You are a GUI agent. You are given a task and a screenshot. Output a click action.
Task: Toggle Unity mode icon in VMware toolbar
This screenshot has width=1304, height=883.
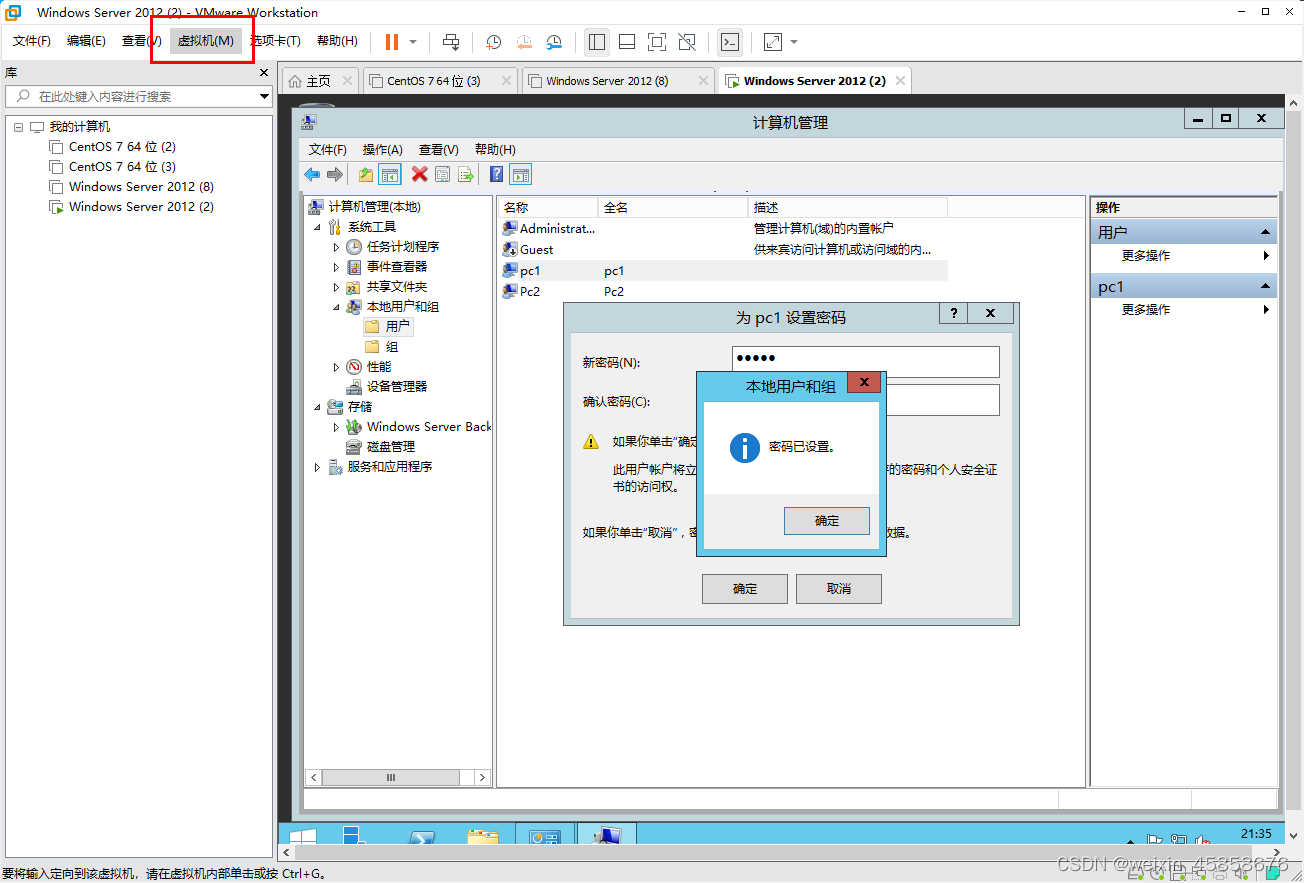(x=687, y=42)
